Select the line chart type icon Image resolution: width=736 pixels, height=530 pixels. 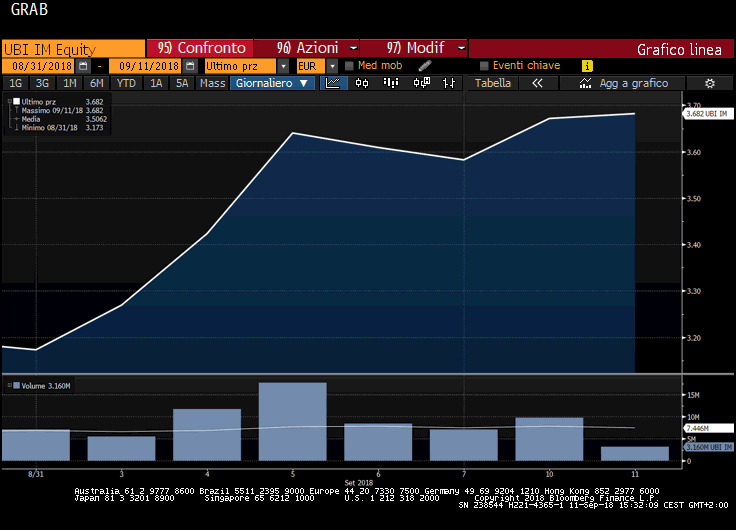(334, 83)
